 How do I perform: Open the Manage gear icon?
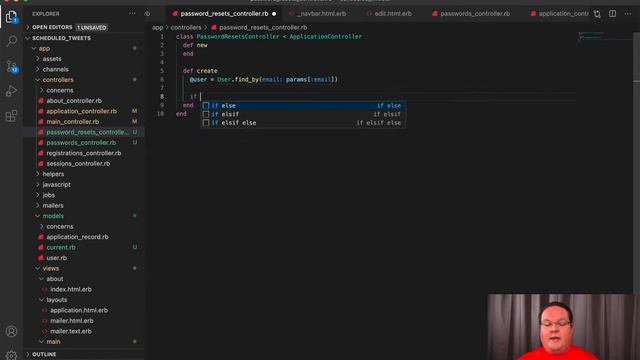[x=11, y=355]
